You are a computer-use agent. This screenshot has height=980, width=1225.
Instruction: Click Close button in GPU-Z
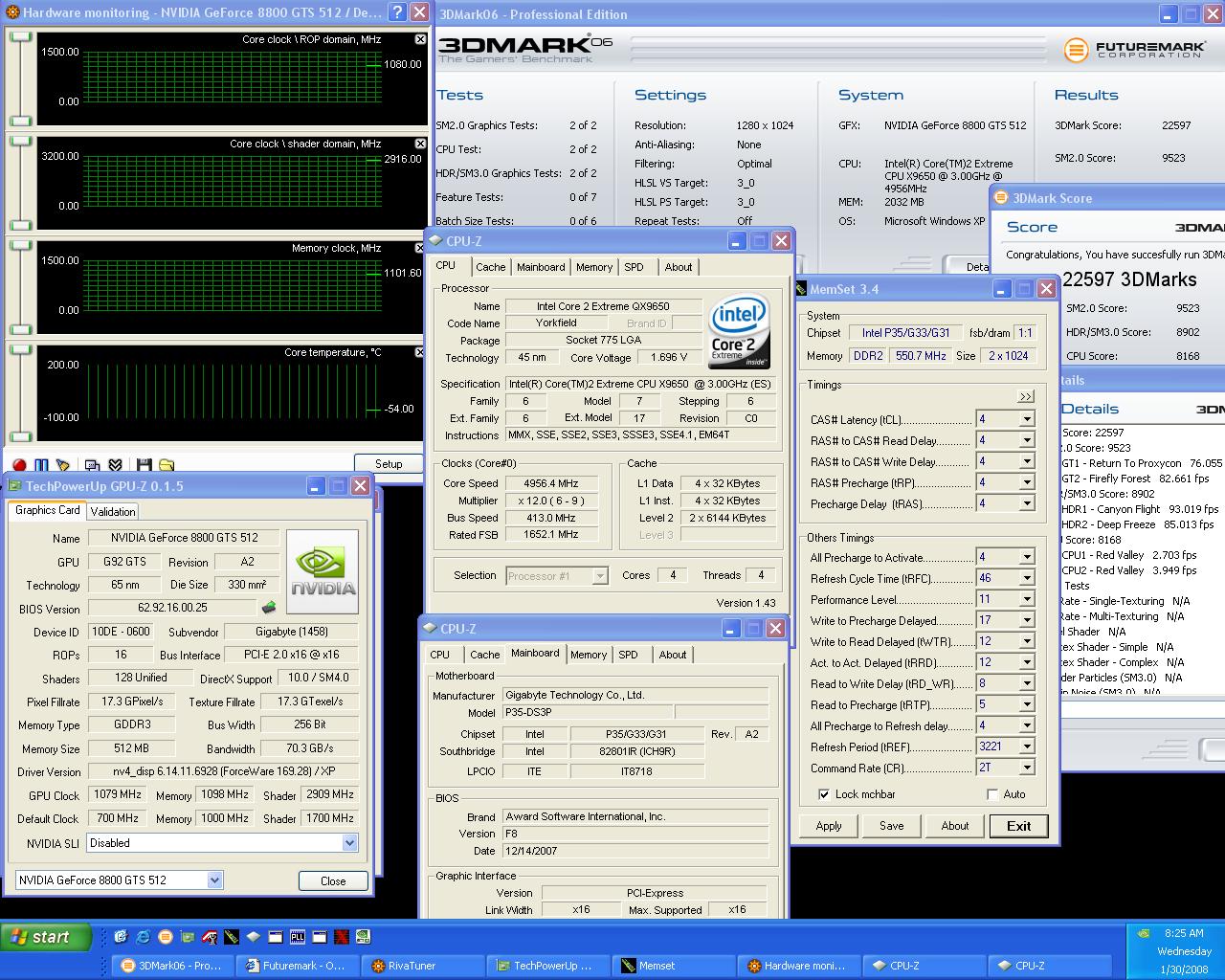[x=333, y=880]
